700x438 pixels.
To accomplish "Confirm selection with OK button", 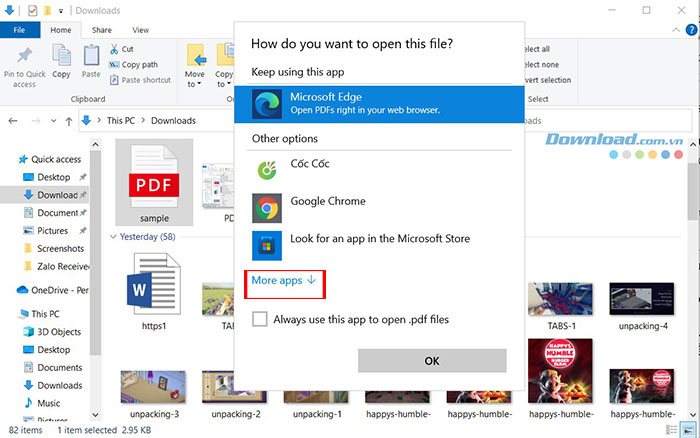I will (432, 360).
